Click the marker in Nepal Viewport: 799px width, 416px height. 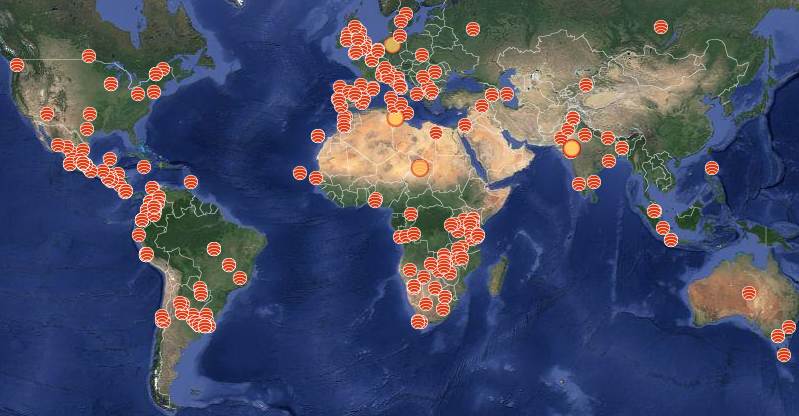coord(608,138)
